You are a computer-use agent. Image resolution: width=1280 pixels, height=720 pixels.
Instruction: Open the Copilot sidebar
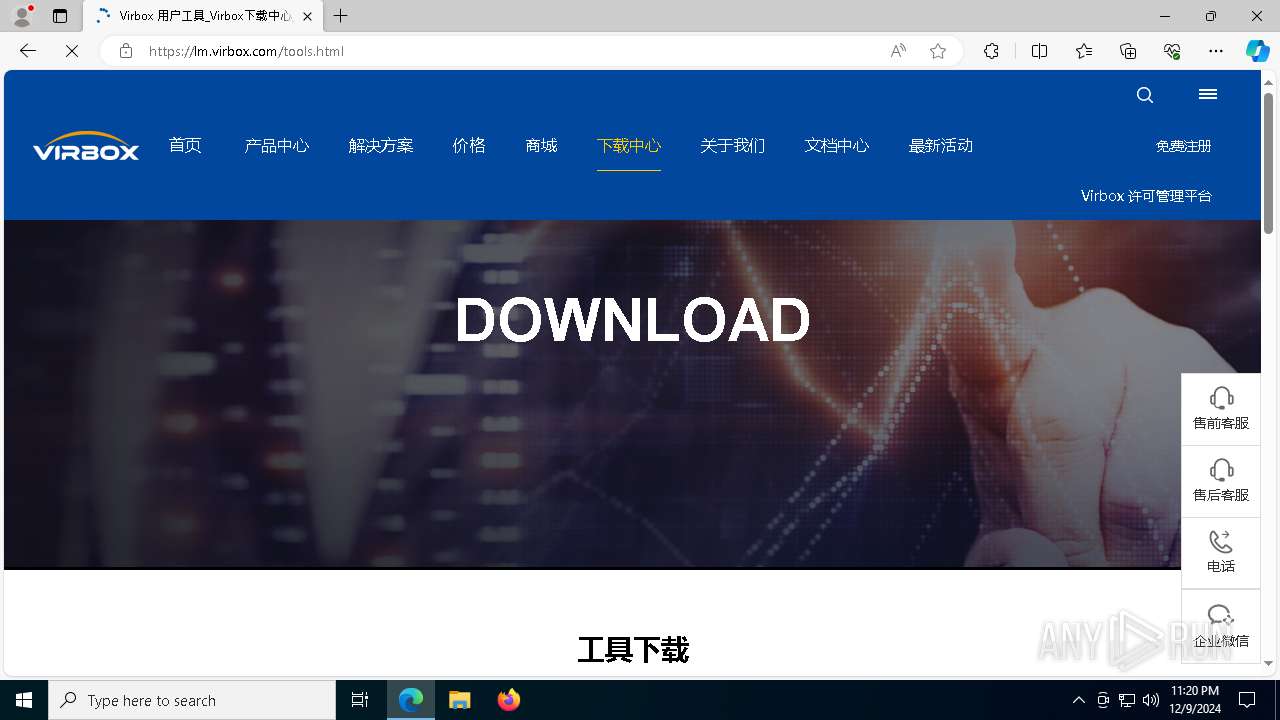(x=1257, y=51)
